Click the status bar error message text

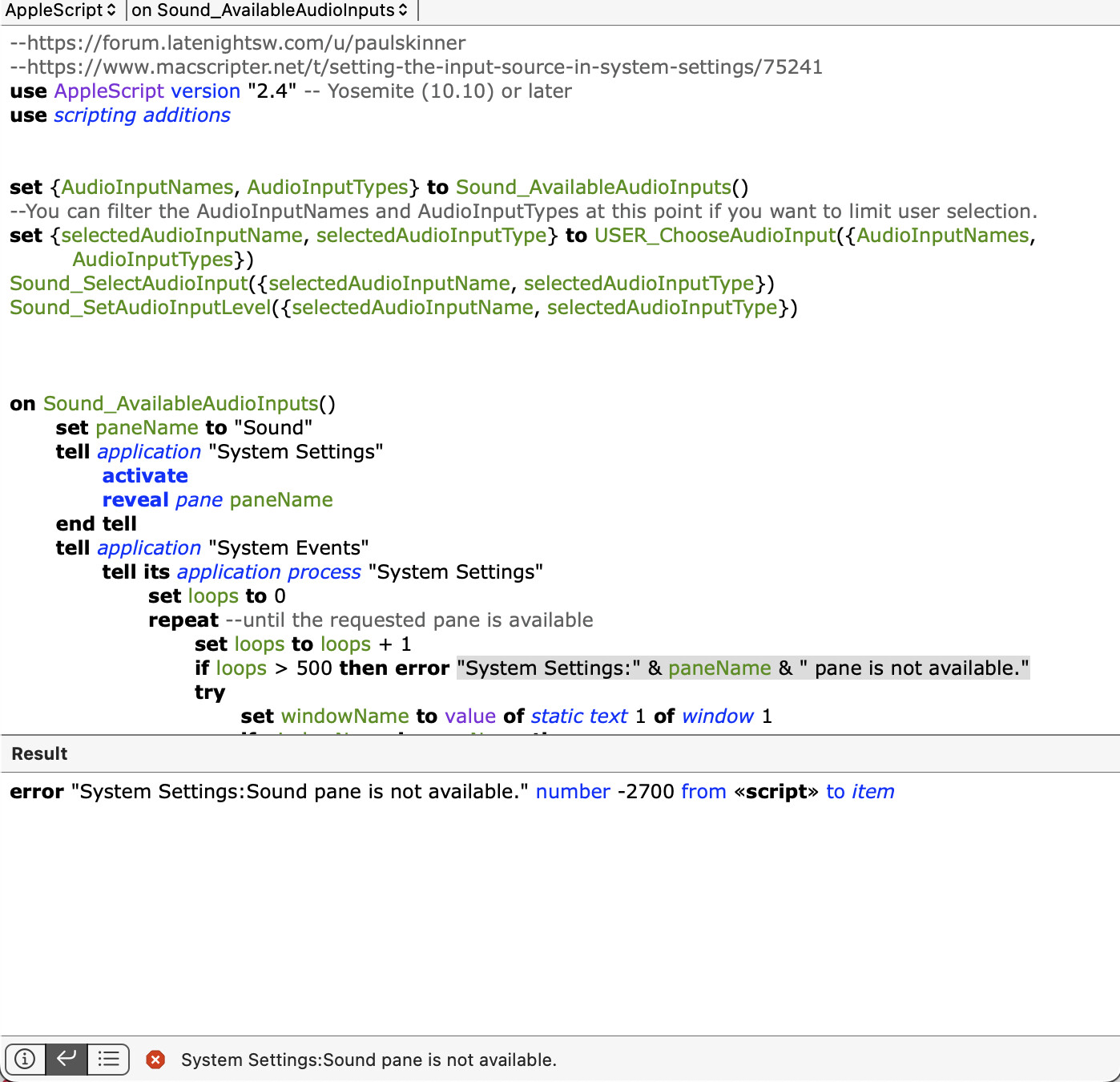click(369, 1060)
